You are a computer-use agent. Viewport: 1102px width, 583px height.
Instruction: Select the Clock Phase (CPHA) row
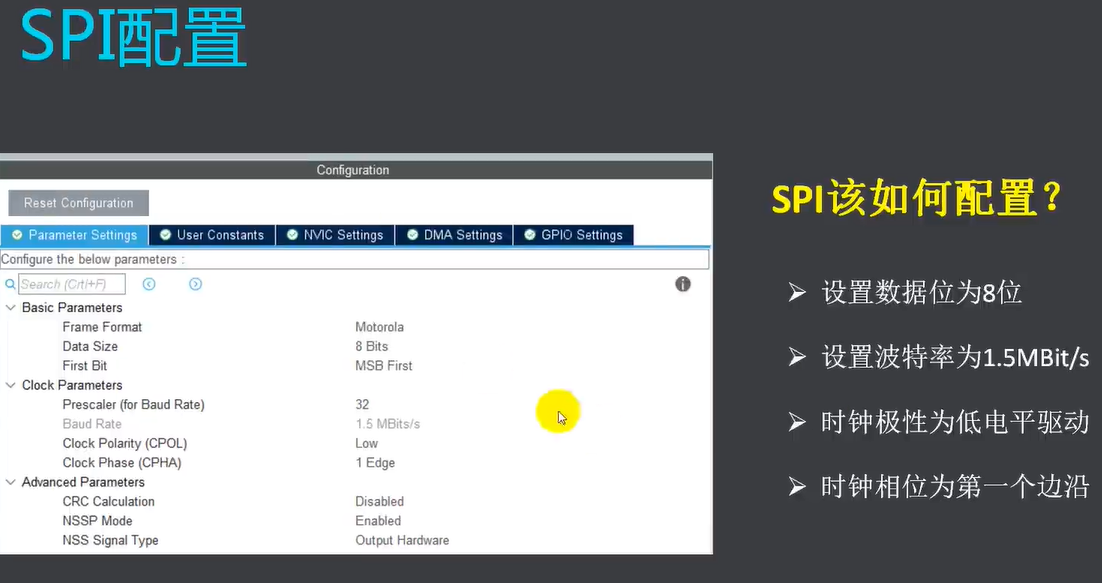(x=122, y=463)
